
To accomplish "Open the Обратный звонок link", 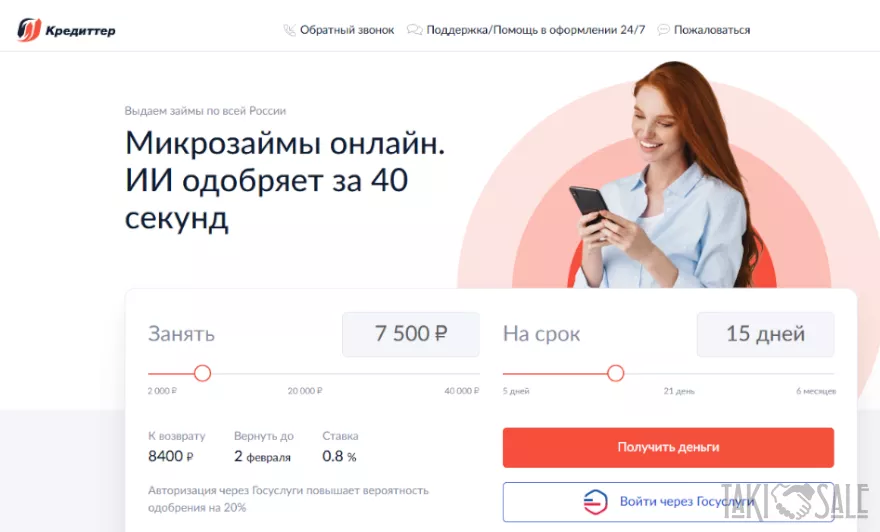I will [x=347, y=30].
